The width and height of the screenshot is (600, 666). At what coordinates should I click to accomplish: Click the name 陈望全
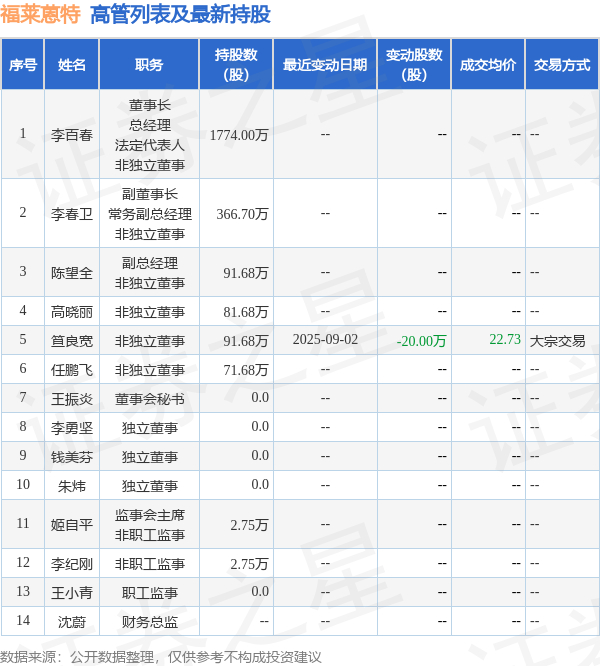[72, 272]
